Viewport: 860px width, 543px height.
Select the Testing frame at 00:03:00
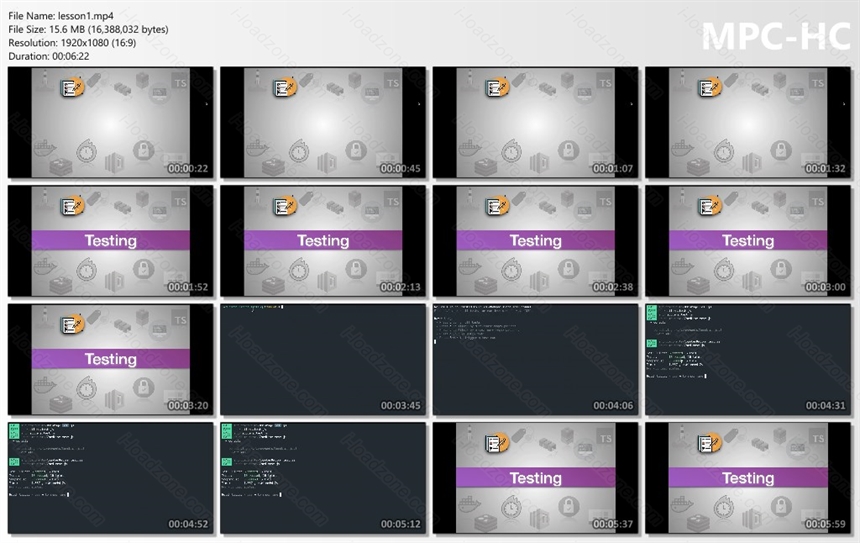tap(748, 241)
